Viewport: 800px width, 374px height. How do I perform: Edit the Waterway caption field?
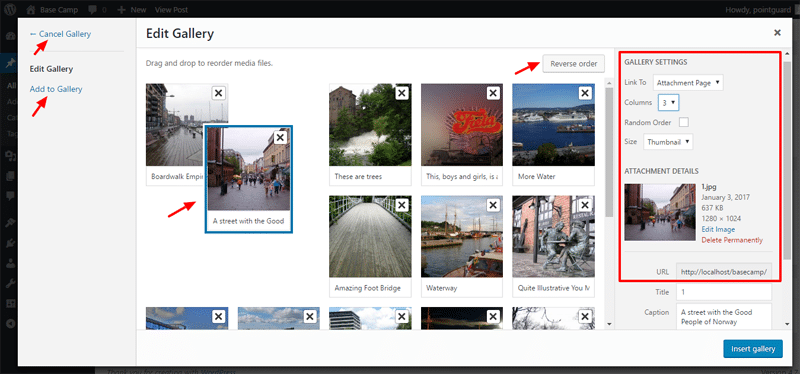coord(462,288)
